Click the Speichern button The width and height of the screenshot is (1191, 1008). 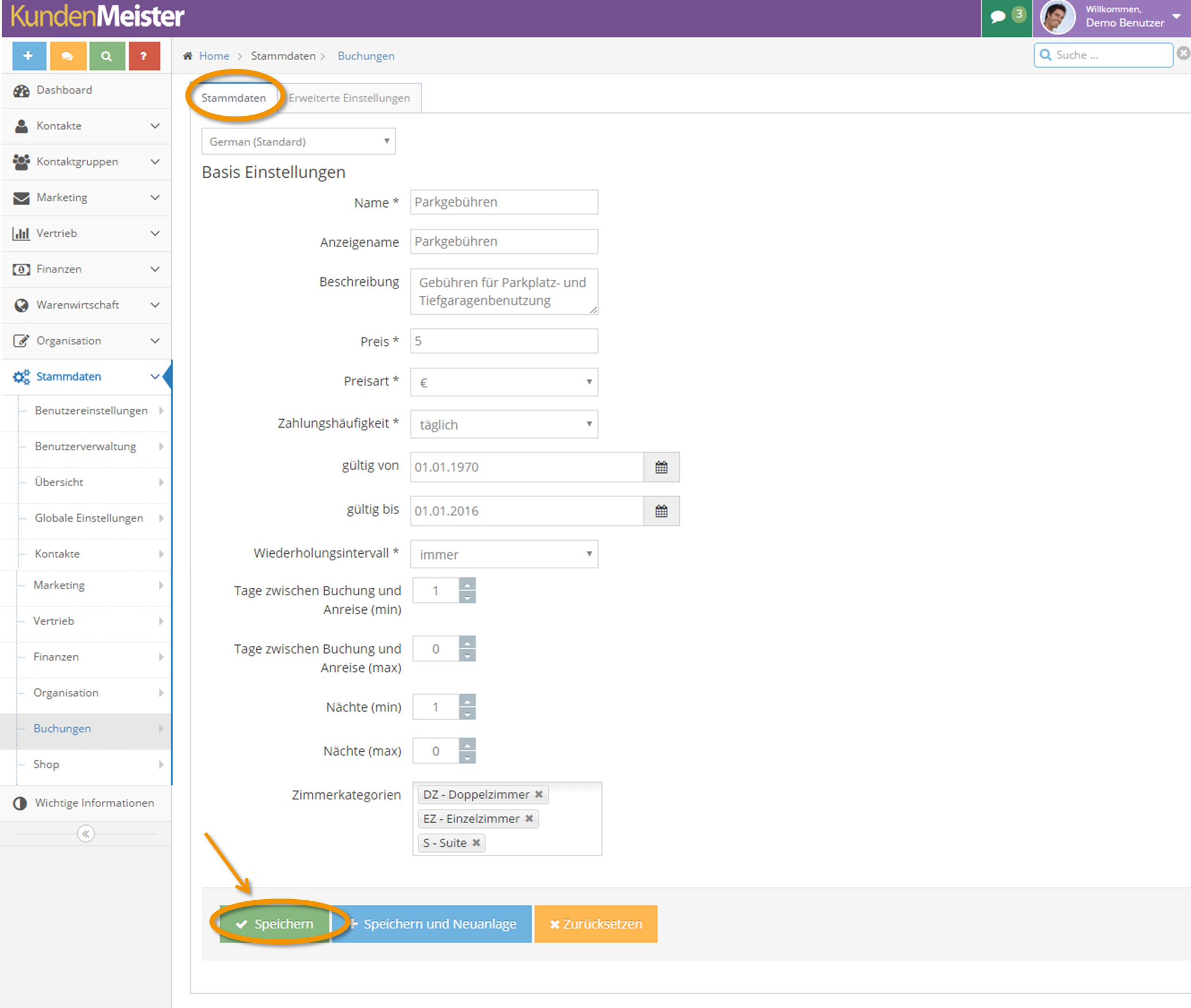pyautogui.click(x=275, y=924)
